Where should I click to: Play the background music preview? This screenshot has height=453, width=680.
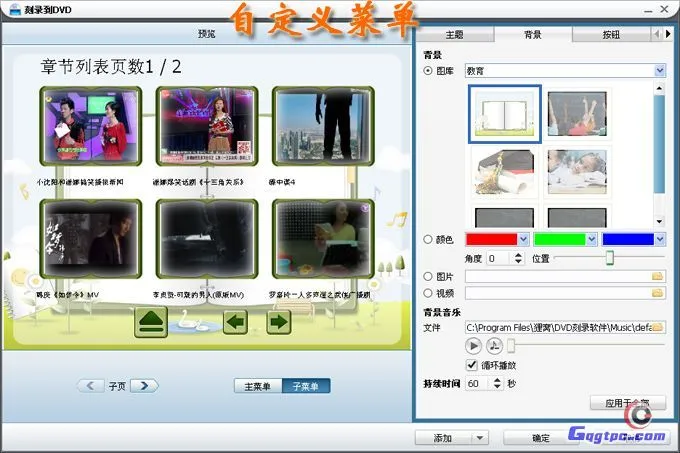pos(473,346)
